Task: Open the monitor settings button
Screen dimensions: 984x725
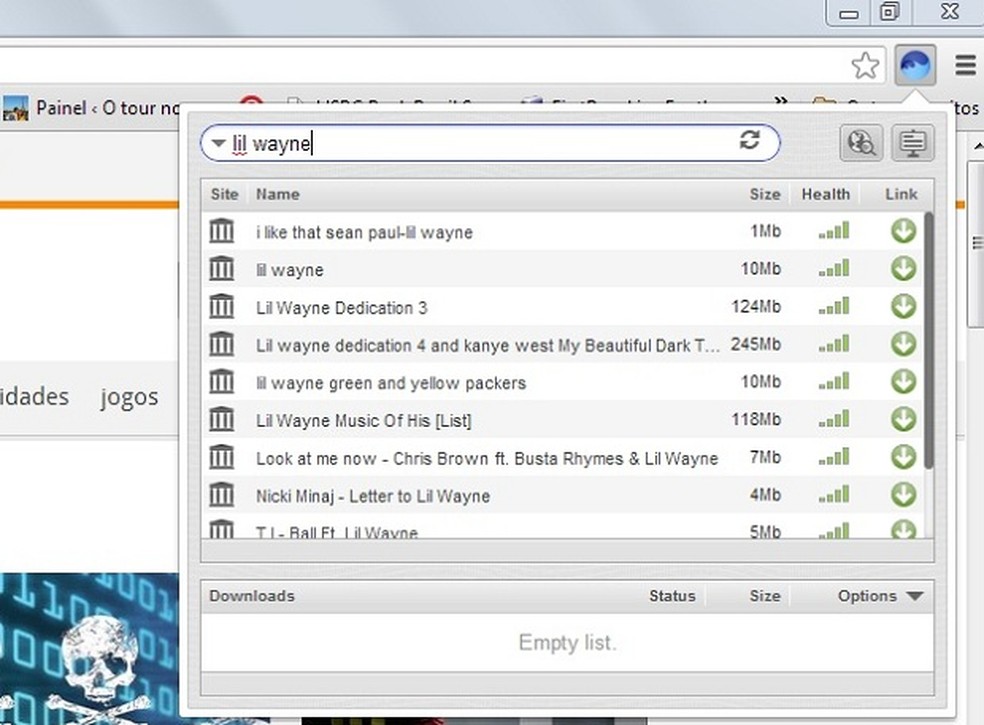Action: pos(913,142)
